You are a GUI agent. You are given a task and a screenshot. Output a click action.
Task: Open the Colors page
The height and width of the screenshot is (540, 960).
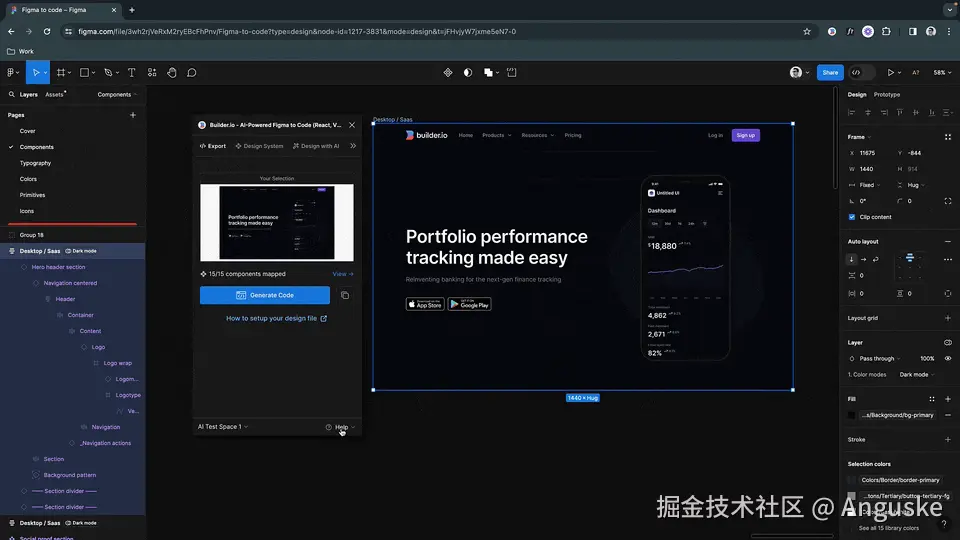(x=28, y=179)
